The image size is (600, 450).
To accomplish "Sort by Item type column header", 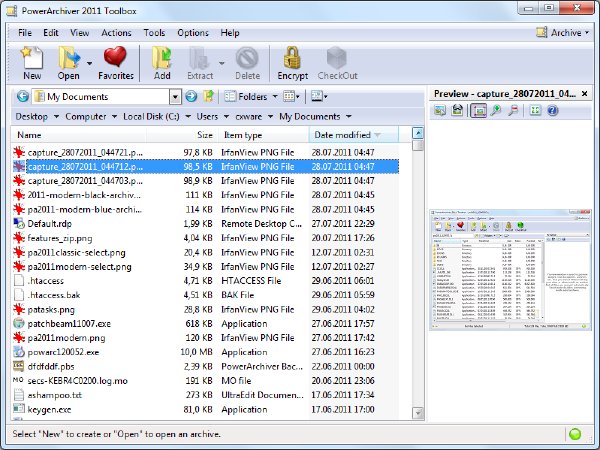I will coord(264,135).
